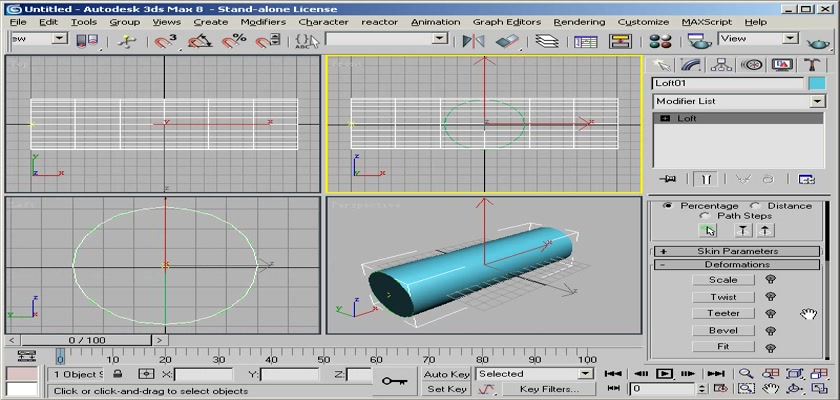Toggle Angle Snap icon

tap(200, 41)
